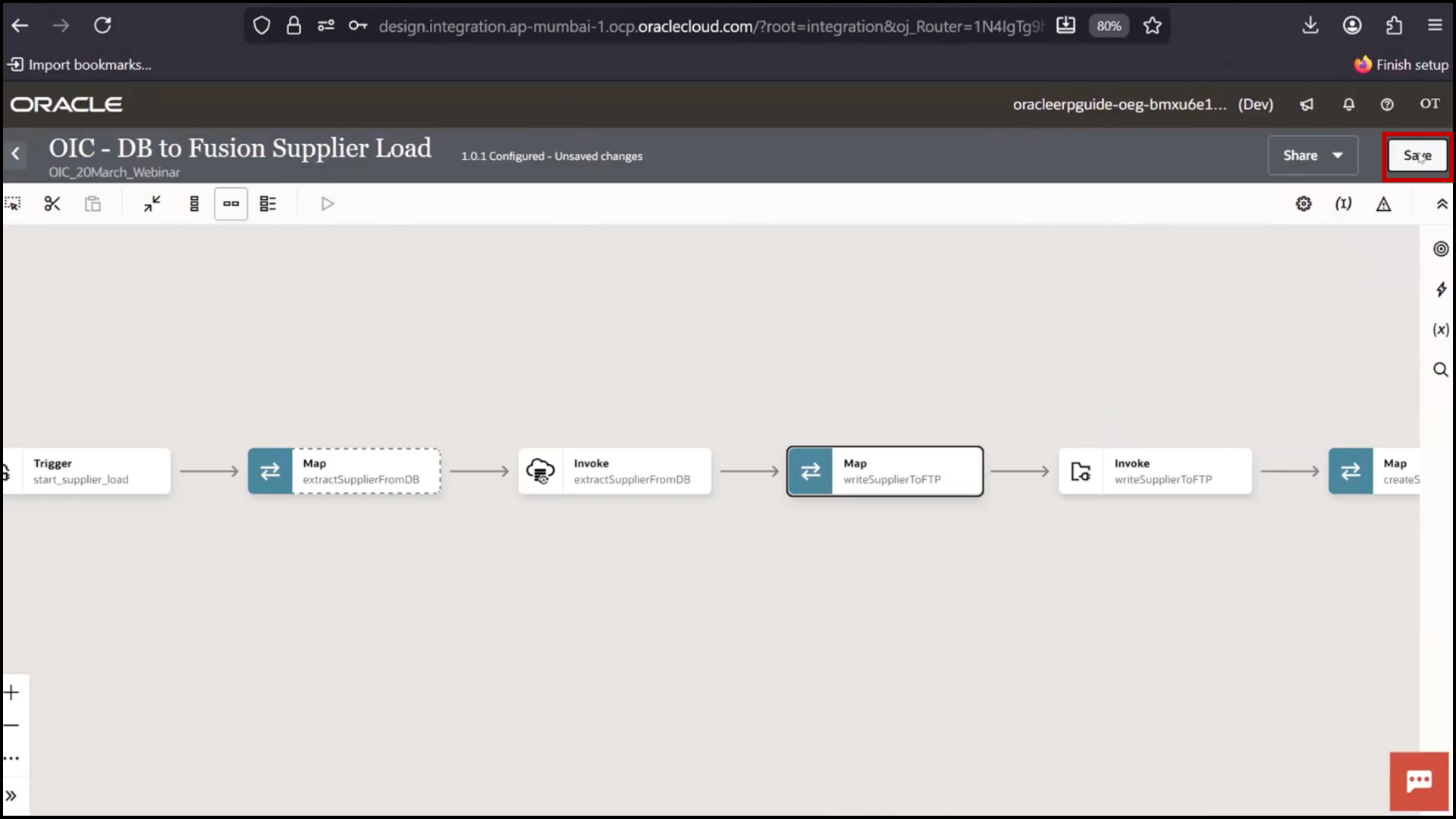This screenshot has height=819, width=1456.
Task: Select the Invoke writeSupplierToFTP node
Action: pos(1156,471)
